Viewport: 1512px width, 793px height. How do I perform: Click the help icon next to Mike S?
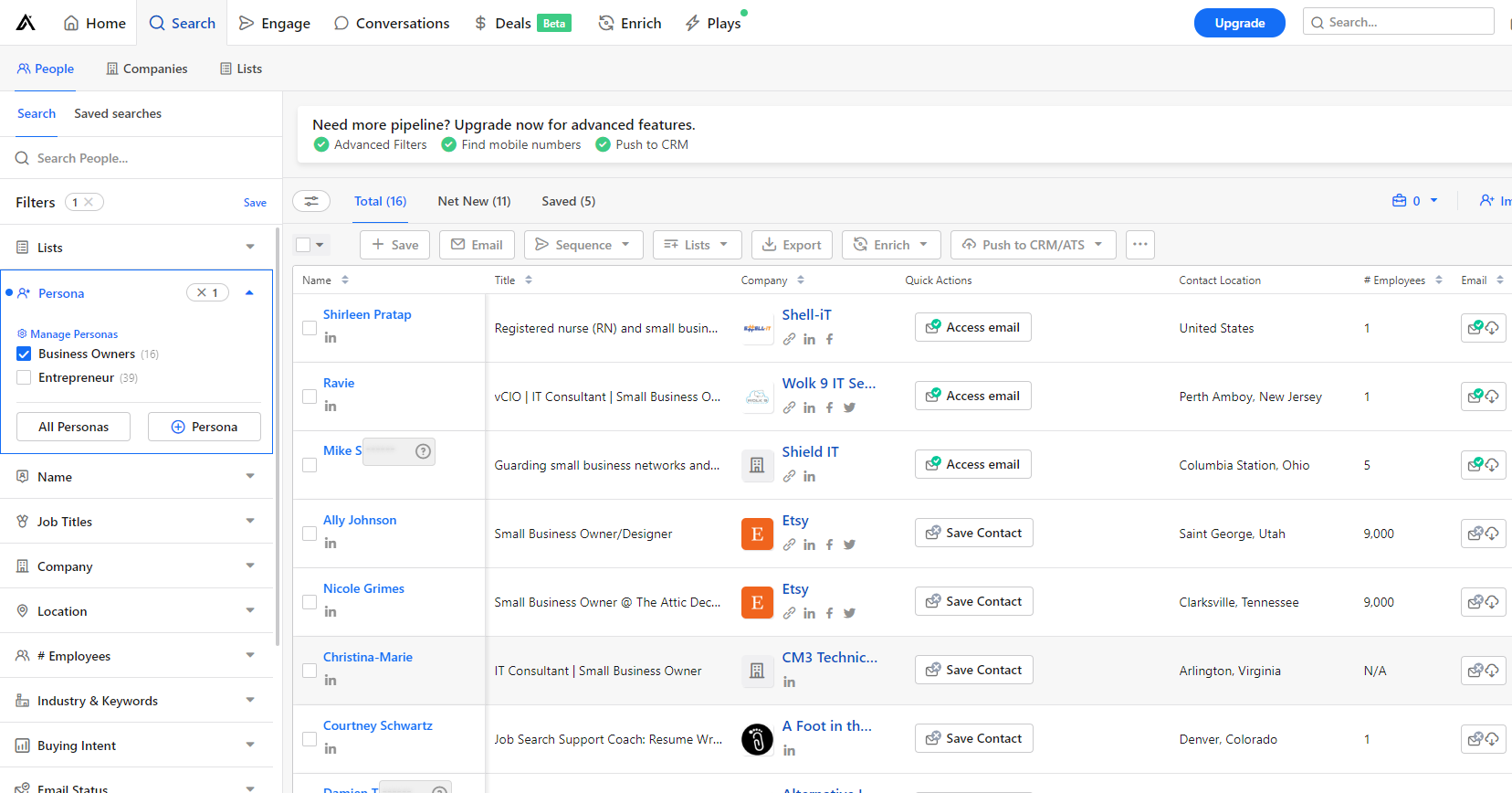pos(423,451)
